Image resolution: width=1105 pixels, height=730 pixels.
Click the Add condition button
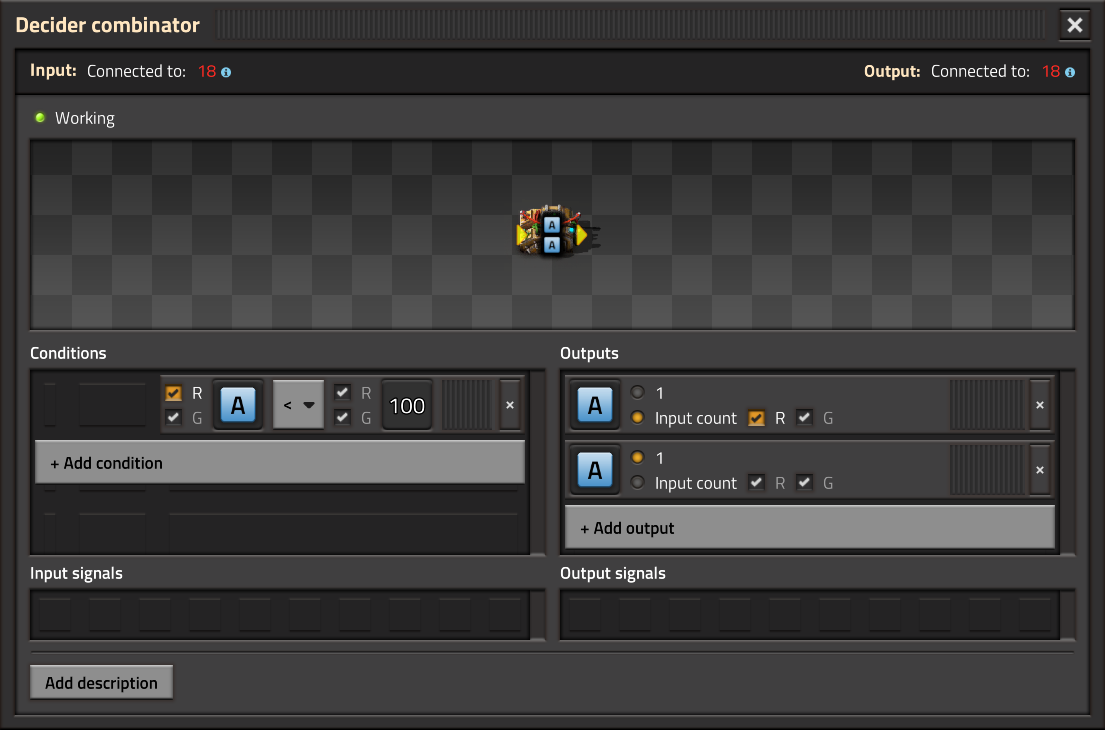[280, 463]
